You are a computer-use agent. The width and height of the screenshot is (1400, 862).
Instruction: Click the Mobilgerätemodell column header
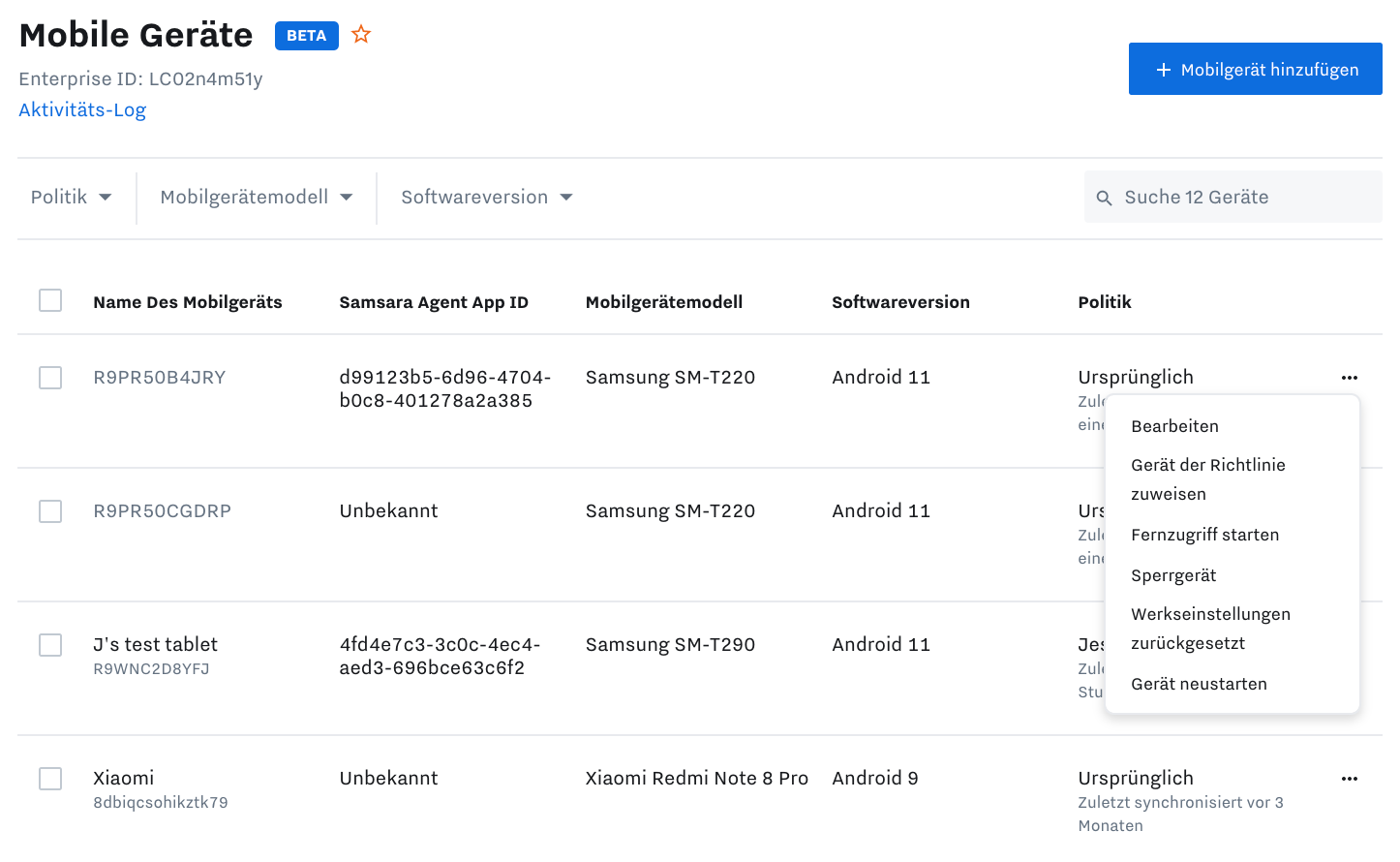(664, 302)
